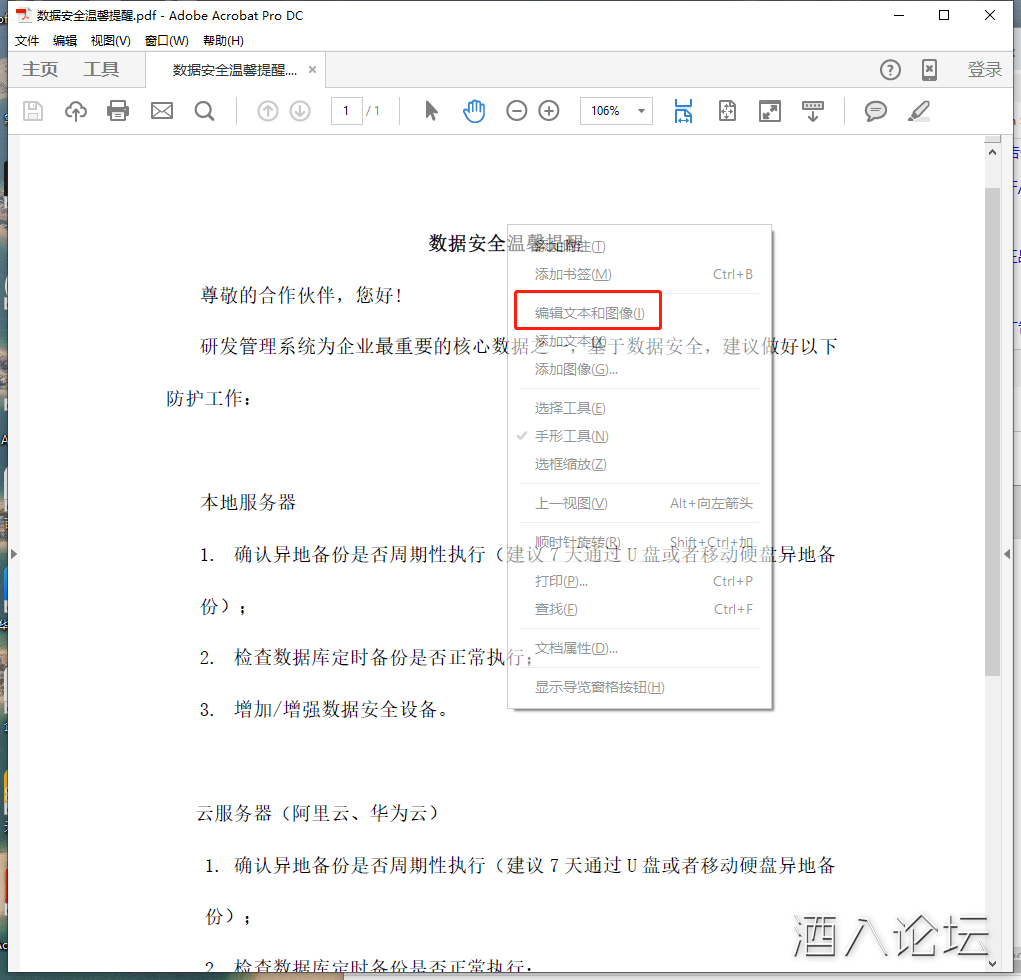This screenshot has width=1021, height=980.
Task: Open the 视图 menu in menu bar
Action: point(110,41)
